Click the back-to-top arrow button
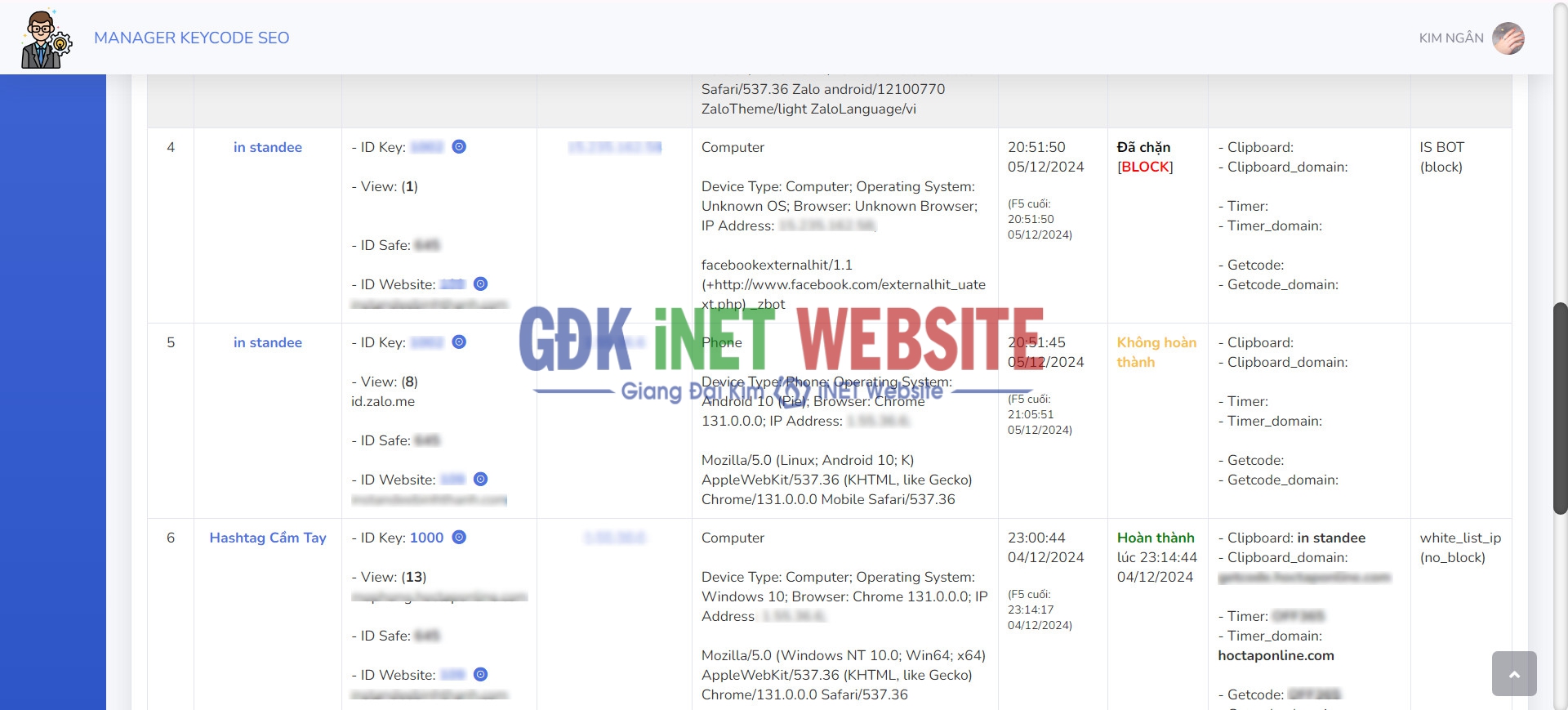 (1514, 673)
